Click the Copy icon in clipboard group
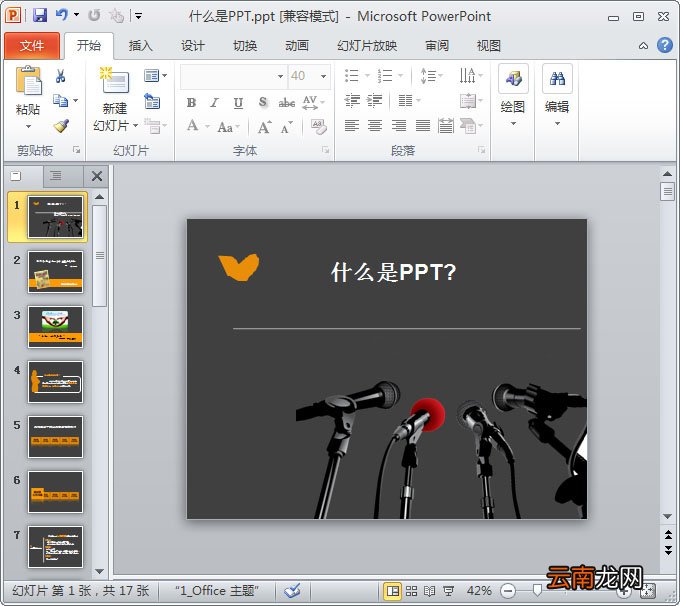 tap(60, 101)
